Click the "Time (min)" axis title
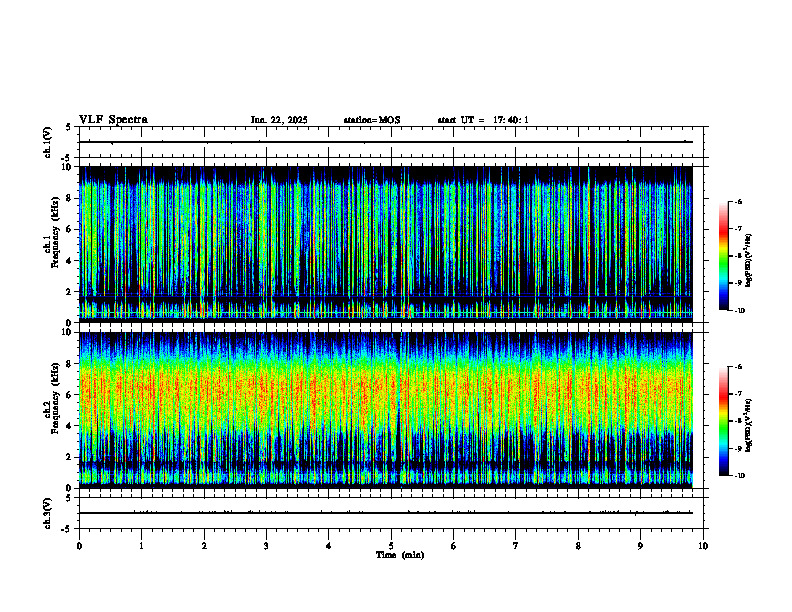Screen dimensions: 792x612 tap(400, 555)
